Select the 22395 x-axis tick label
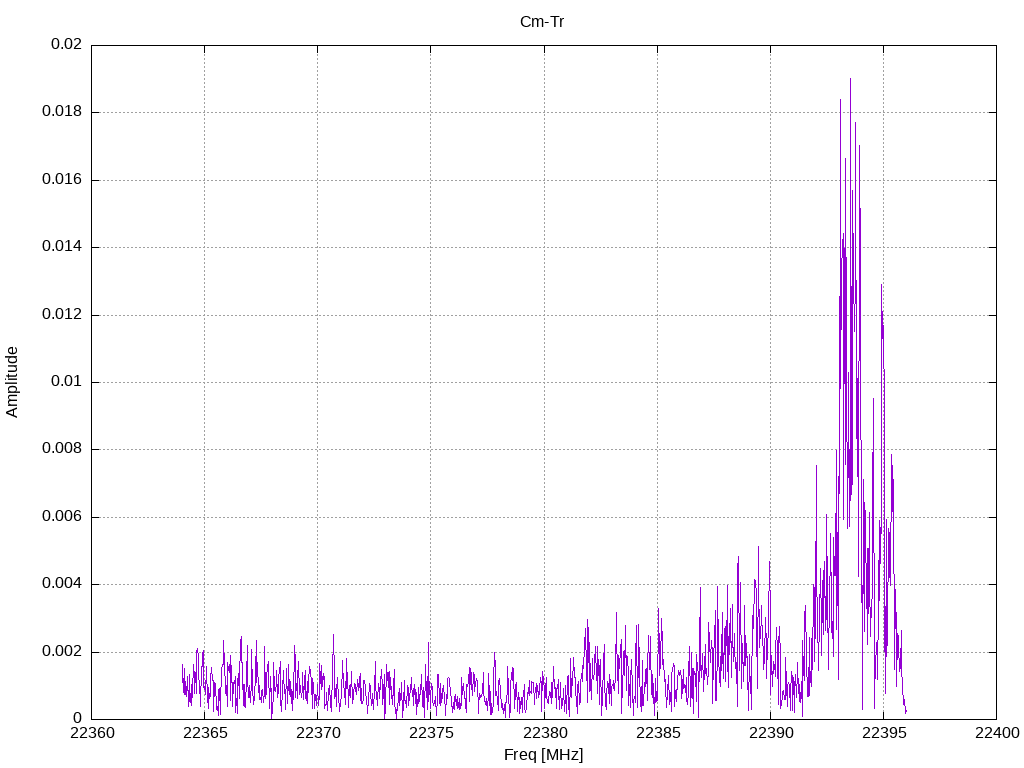 pos(883,733)
